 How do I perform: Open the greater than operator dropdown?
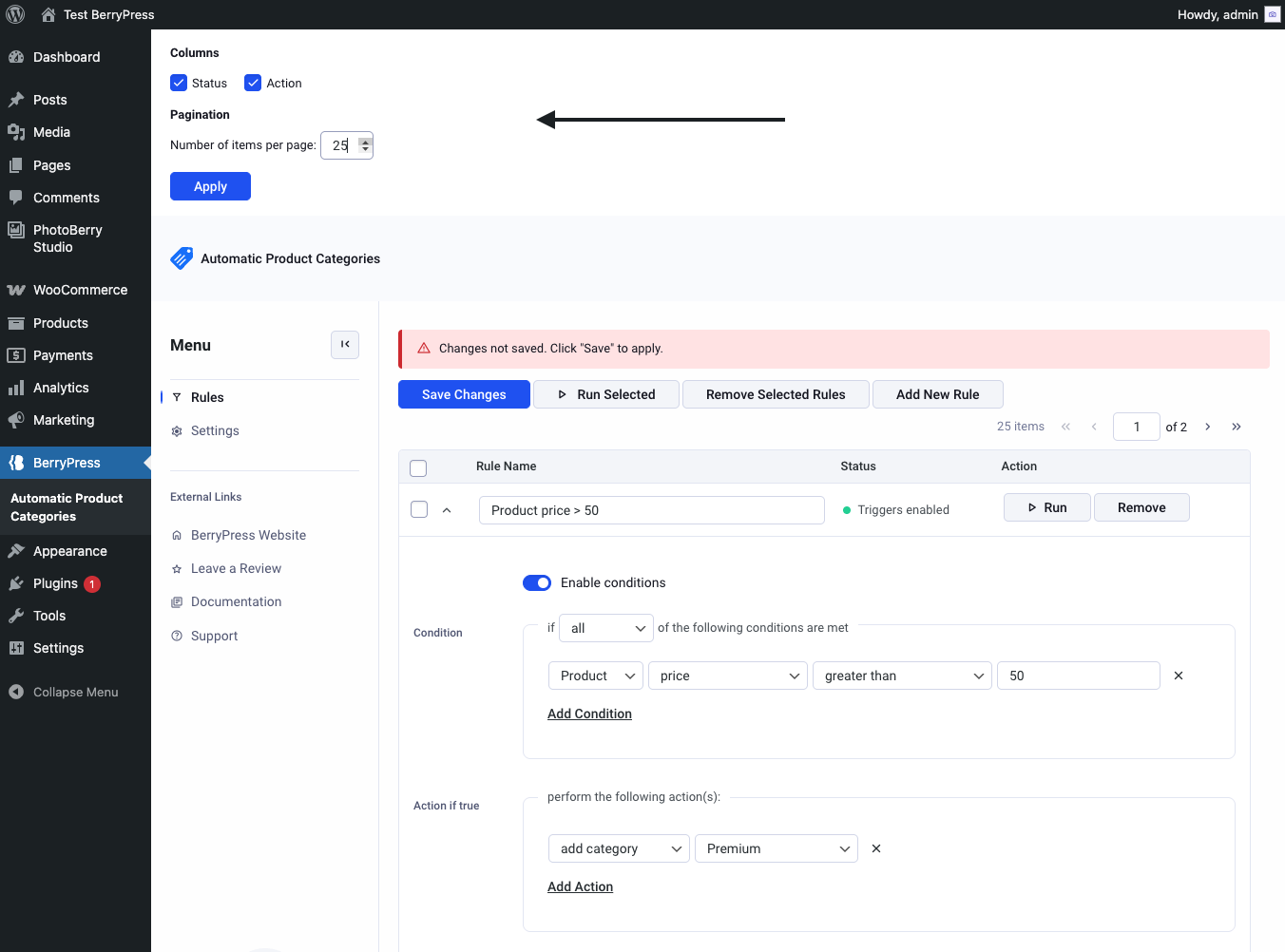click(903, 676)
